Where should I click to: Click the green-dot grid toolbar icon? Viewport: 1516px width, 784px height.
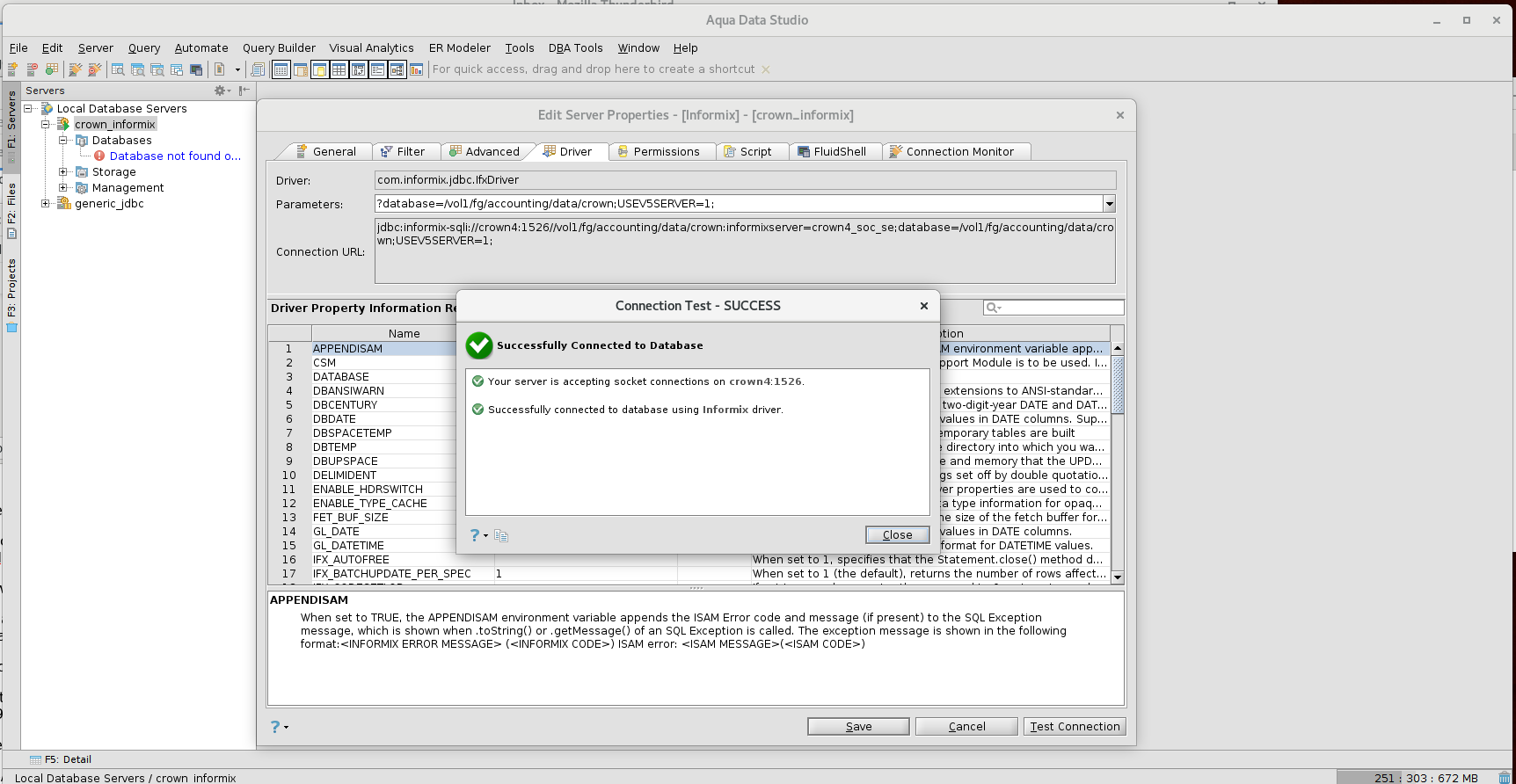pos(52,69)
